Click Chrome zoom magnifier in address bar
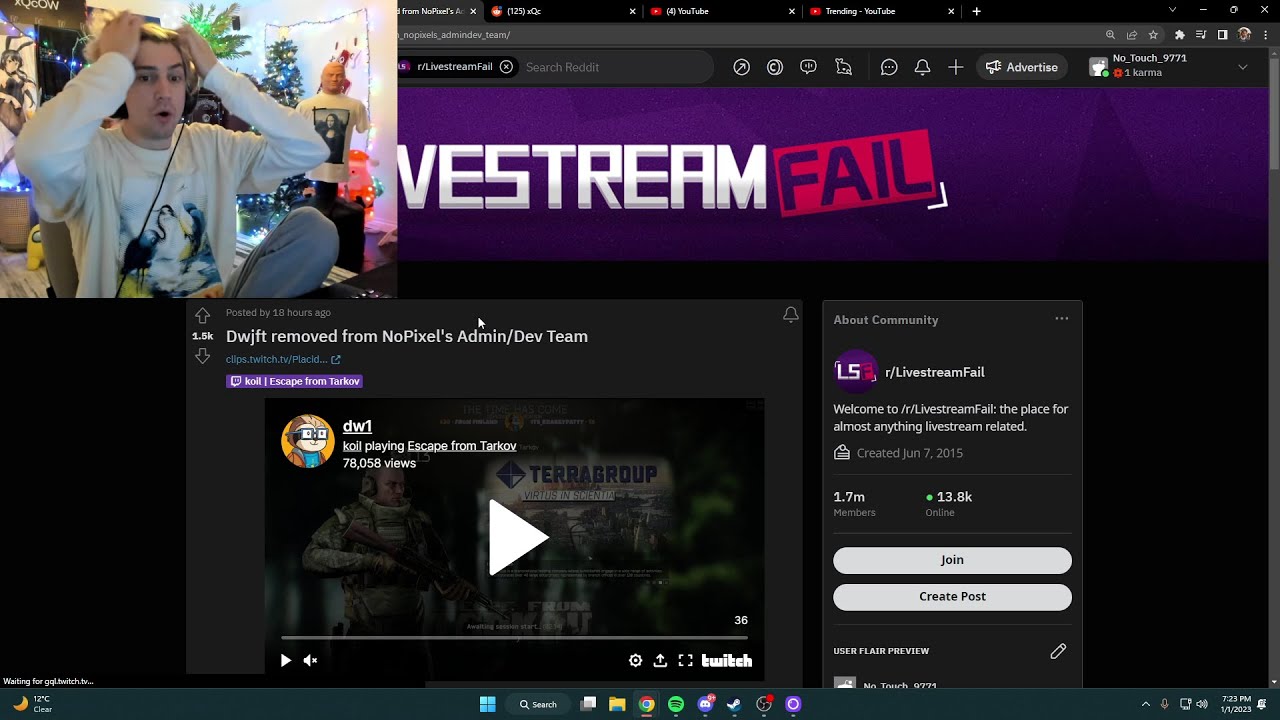 point(1110,35)
